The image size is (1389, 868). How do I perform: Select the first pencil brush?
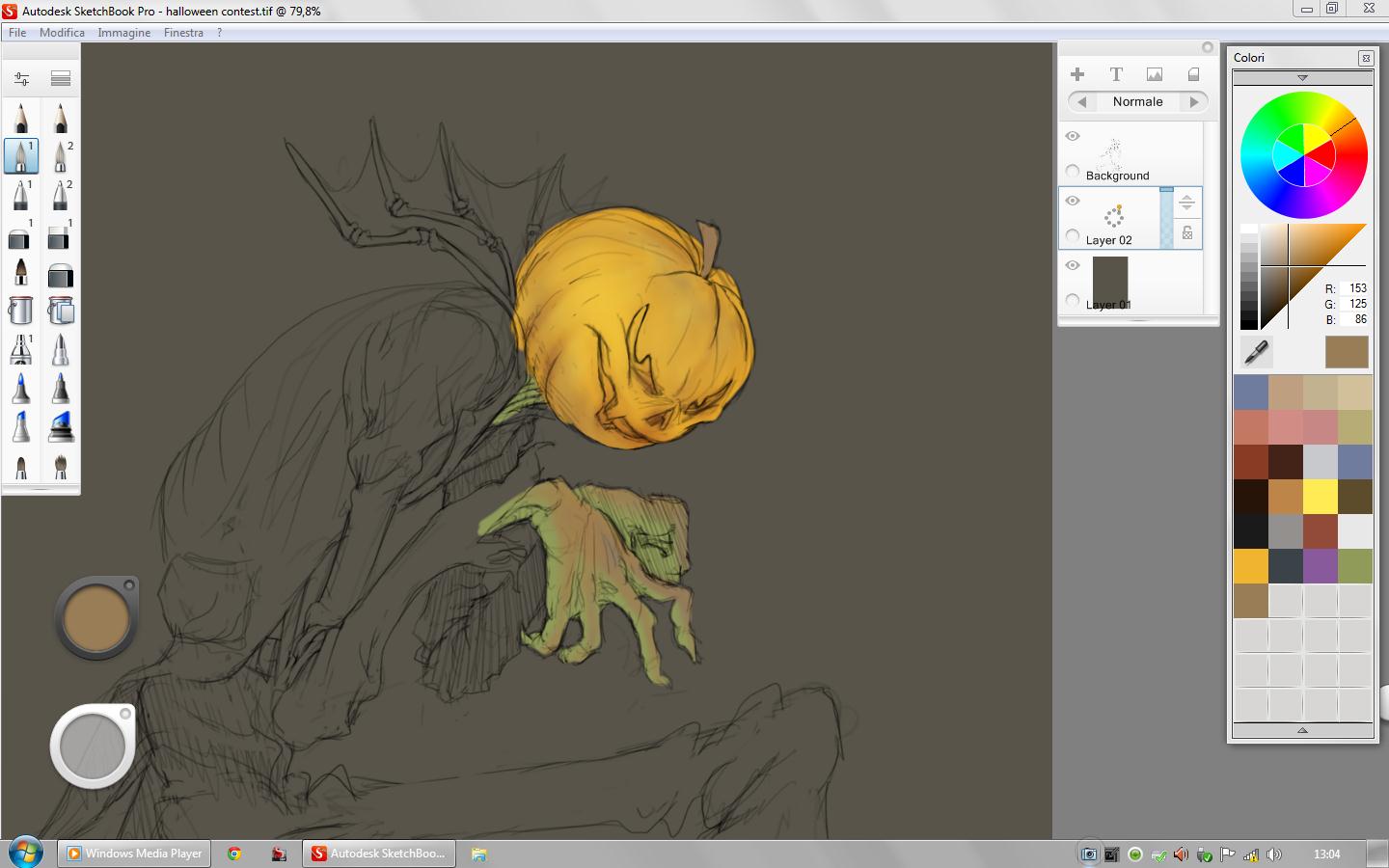click(x=21, y=118)
